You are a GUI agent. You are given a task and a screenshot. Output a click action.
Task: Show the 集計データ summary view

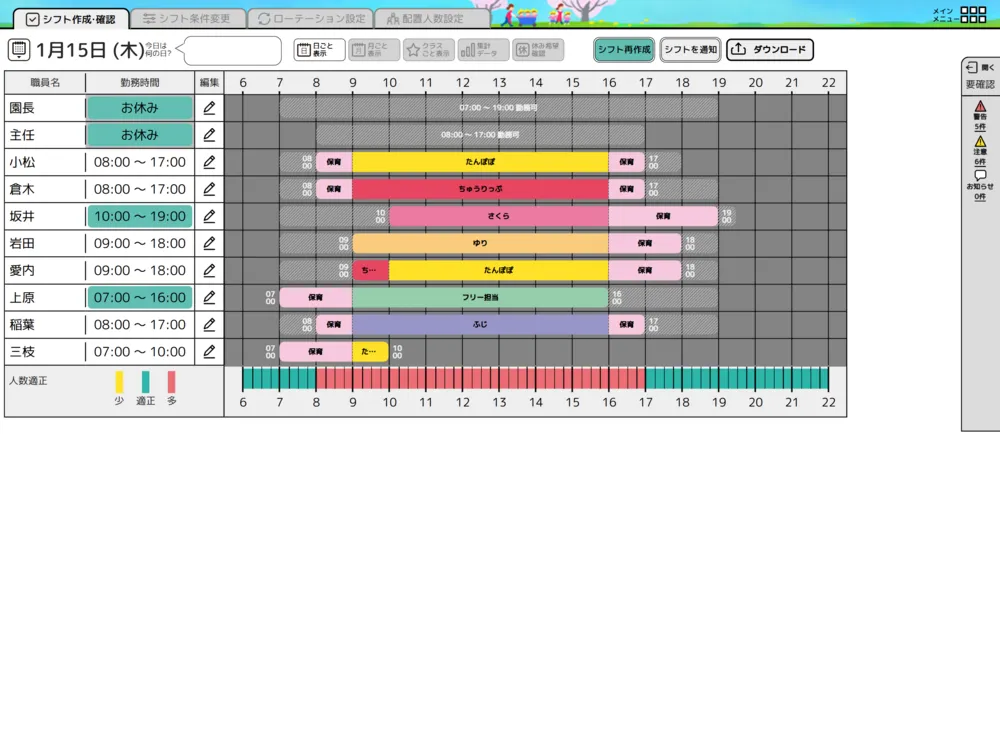coord(483,50)
